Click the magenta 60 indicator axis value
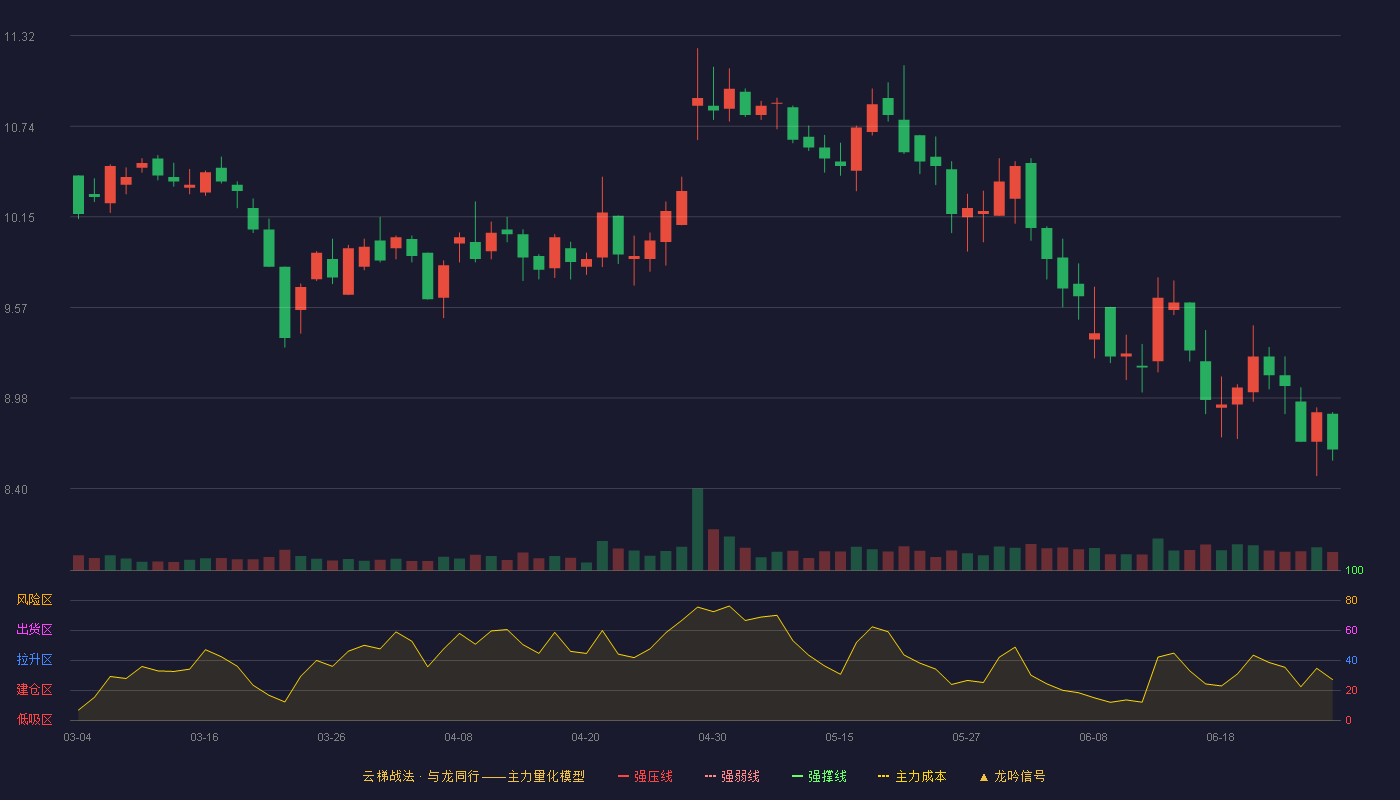This screenshot has height=800, width=1400. [1351, 631]
